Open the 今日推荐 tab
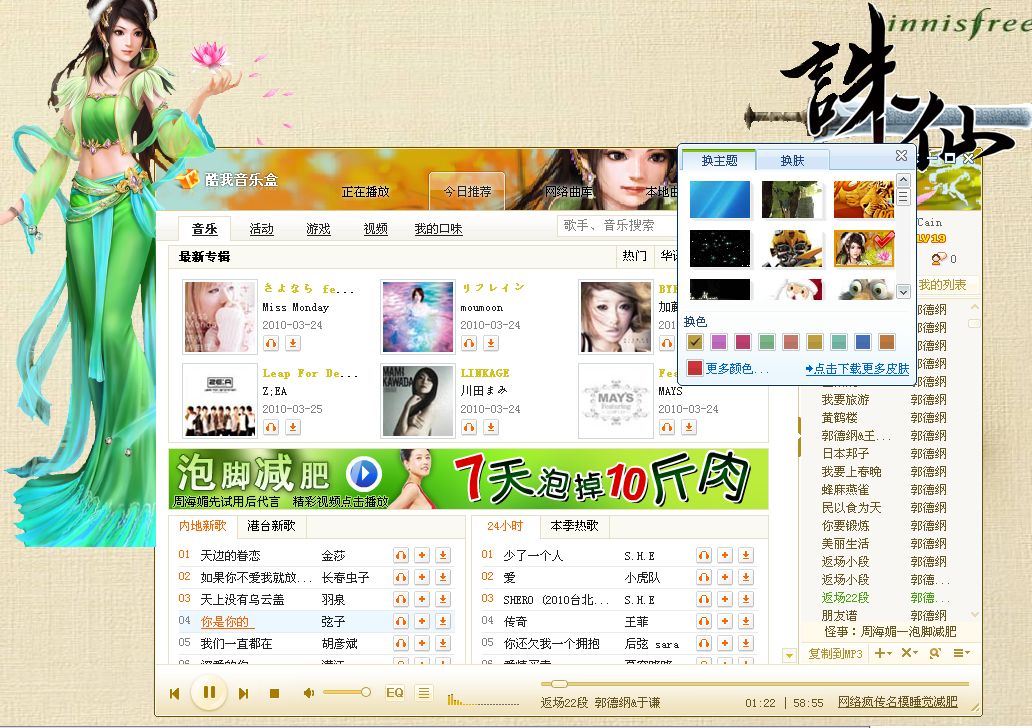 click(x=467, y=192)
